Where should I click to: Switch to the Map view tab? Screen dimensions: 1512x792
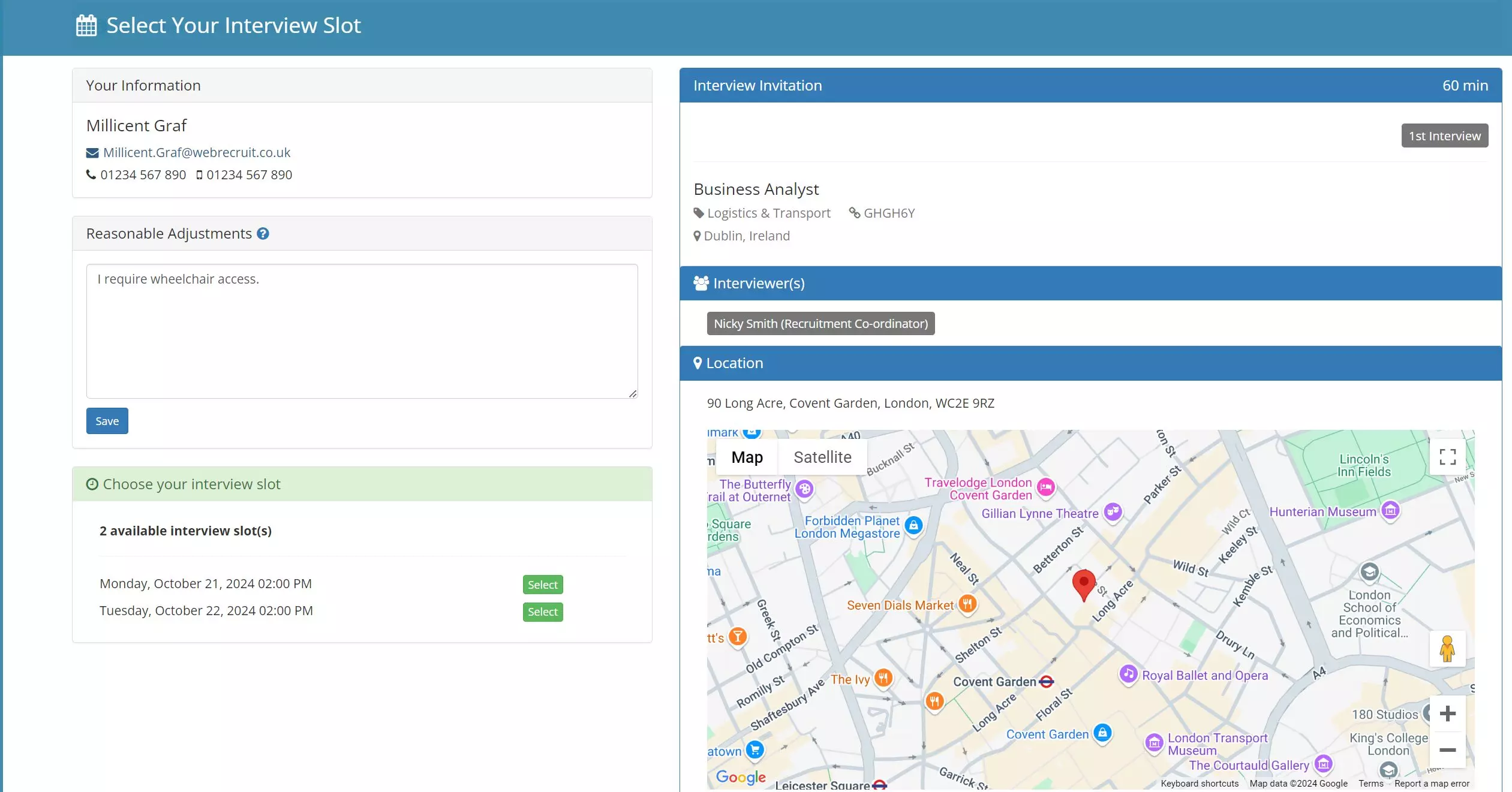pyautogui.click(x=747, y=457)
